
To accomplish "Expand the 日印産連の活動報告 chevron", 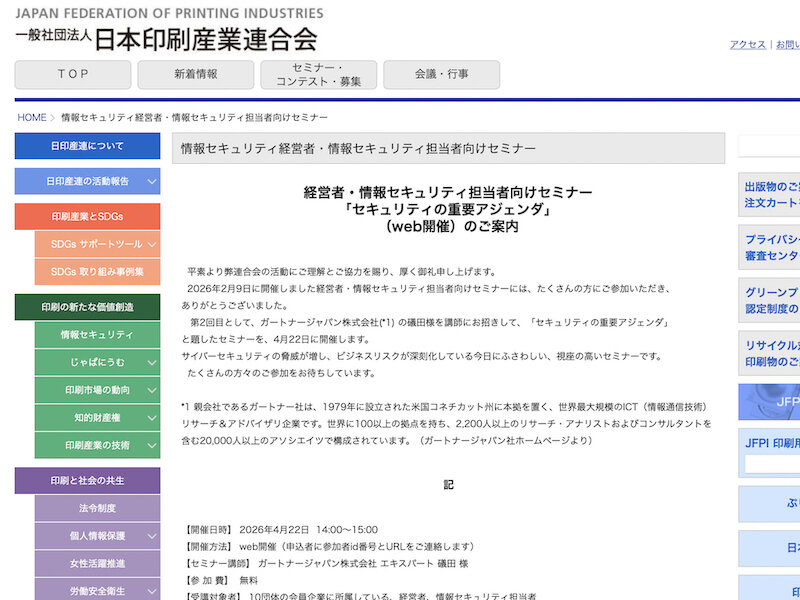I will point(152,182).
